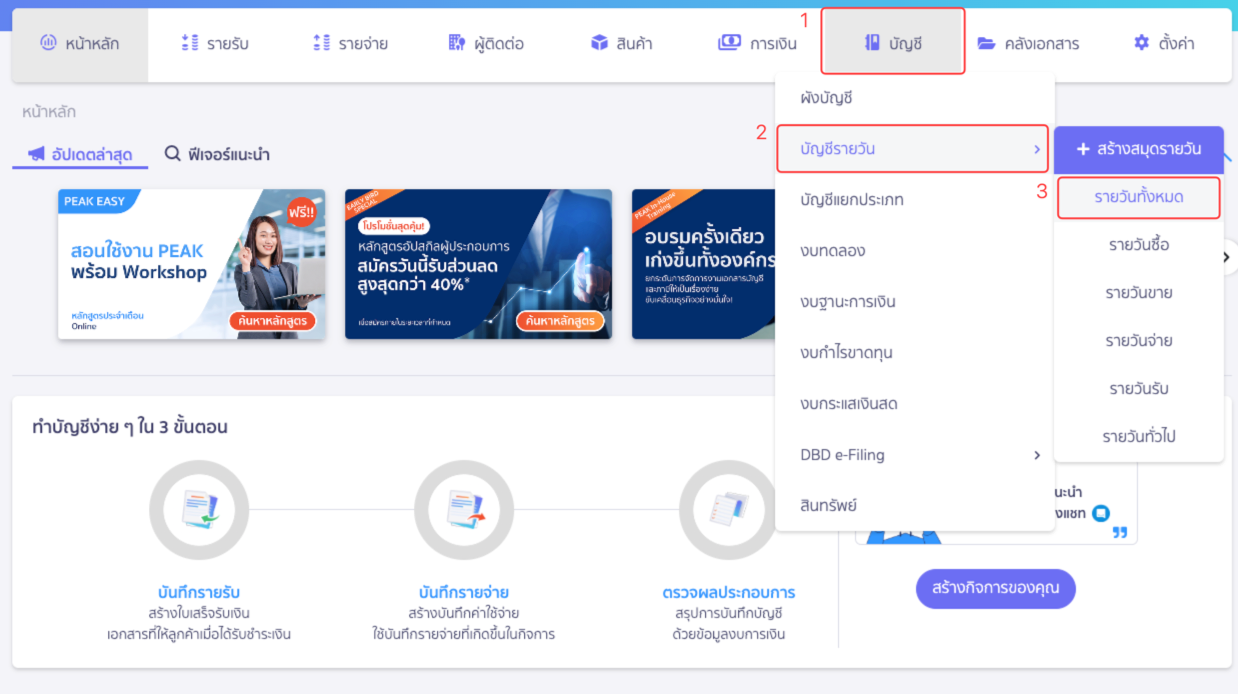This screenshot has height=694, width=1238.
Task: Select งบกระแสเงินสด from the menu
Action: tap(914, 404)
